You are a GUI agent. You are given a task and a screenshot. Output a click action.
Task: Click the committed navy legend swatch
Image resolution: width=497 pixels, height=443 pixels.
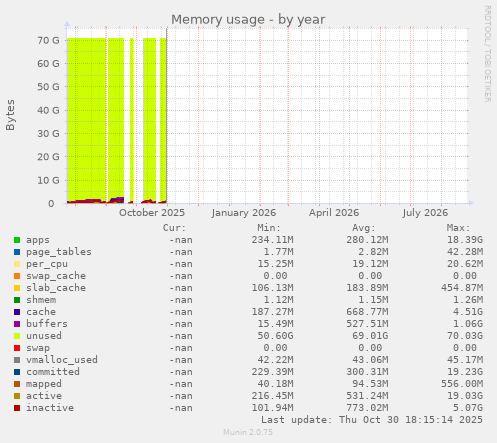pyautogui.click(x=17, y=372)
